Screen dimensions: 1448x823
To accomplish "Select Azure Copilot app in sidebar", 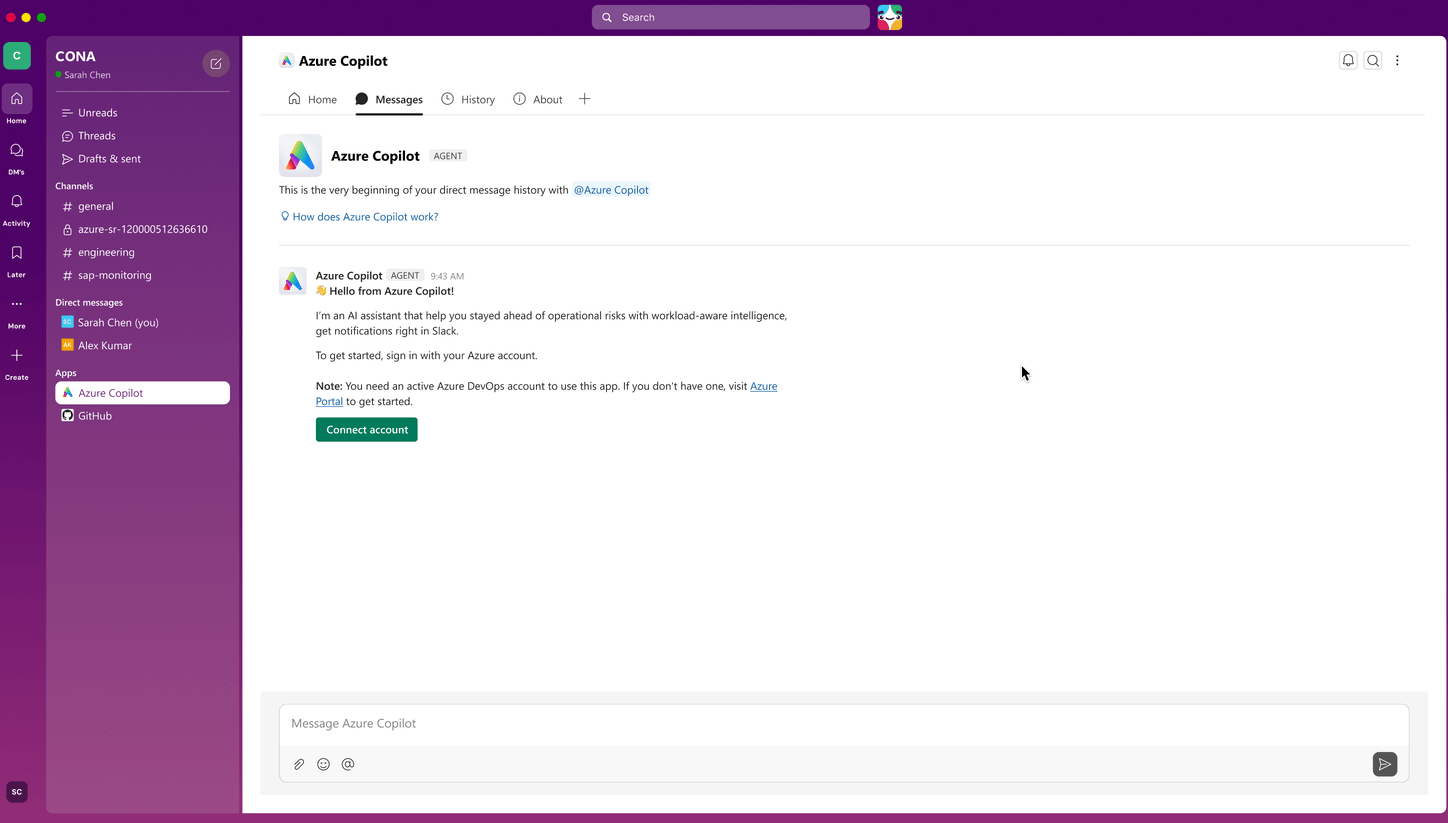I will coord(142,393).
